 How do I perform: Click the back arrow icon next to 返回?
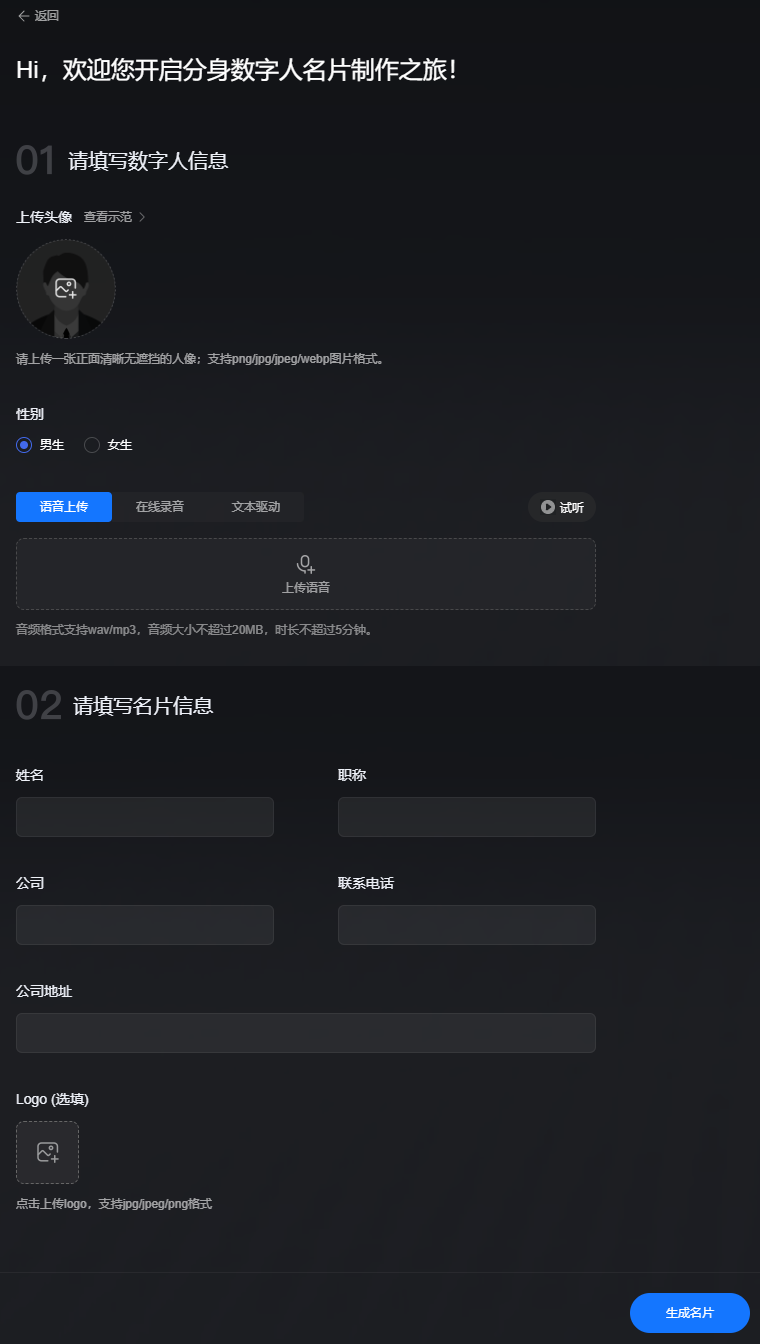click(24, 16)
